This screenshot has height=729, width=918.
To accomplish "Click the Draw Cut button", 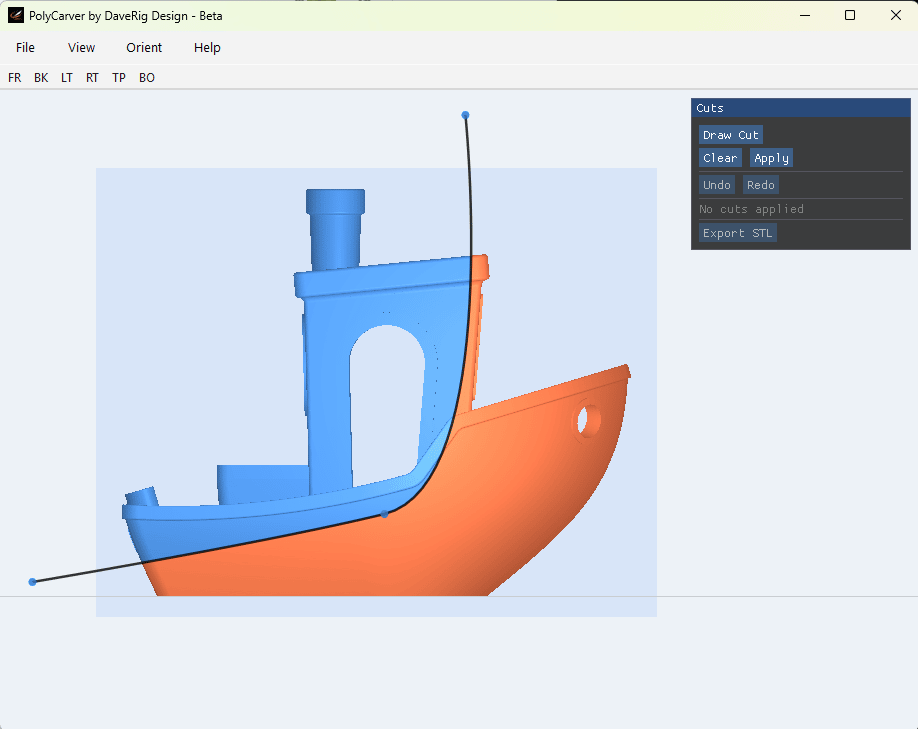I will coord(731,135).
